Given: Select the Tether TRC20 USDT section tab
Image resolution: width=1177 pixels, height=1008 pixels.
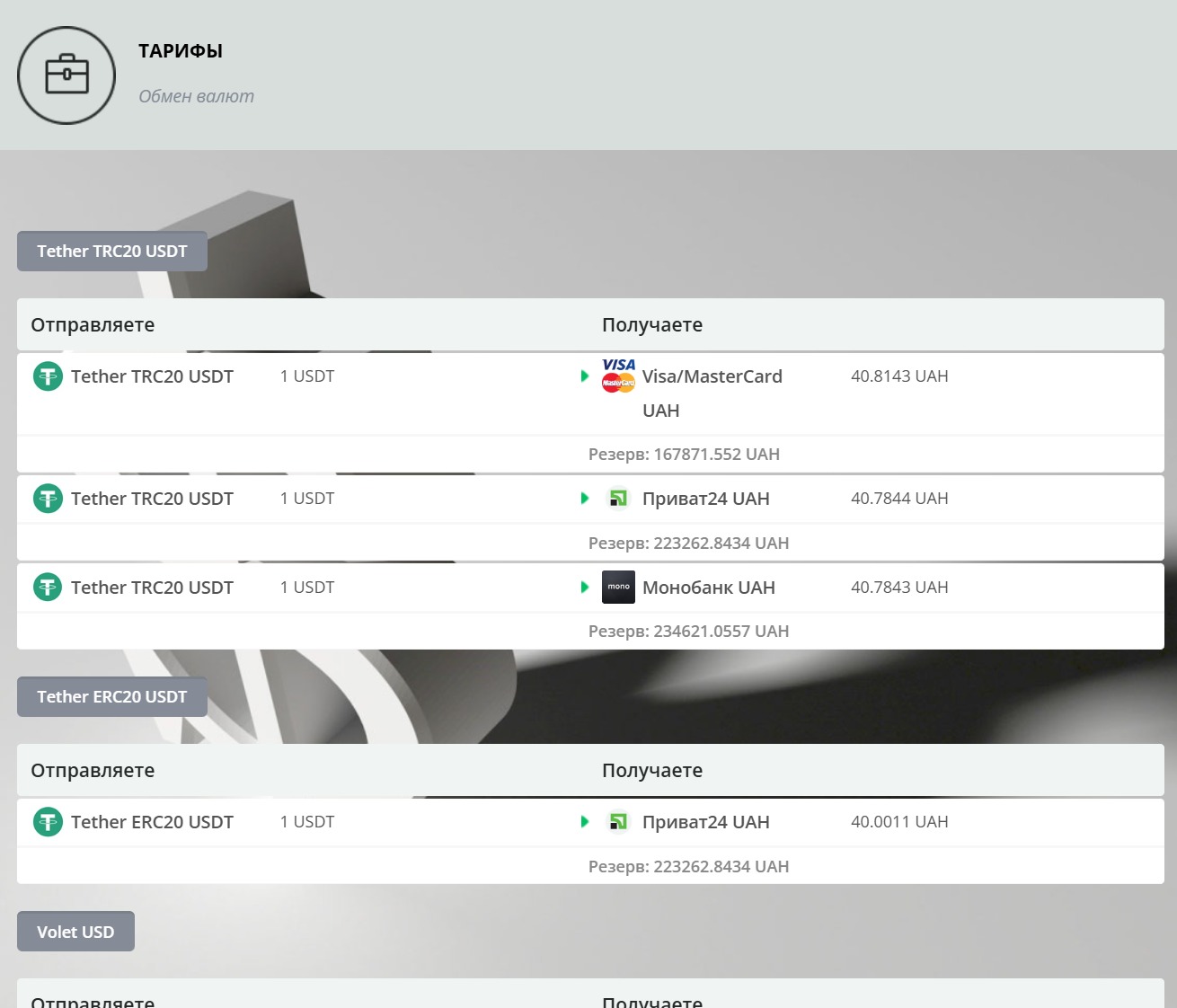Looking at the screenshot, I should [x=112, y=252].
